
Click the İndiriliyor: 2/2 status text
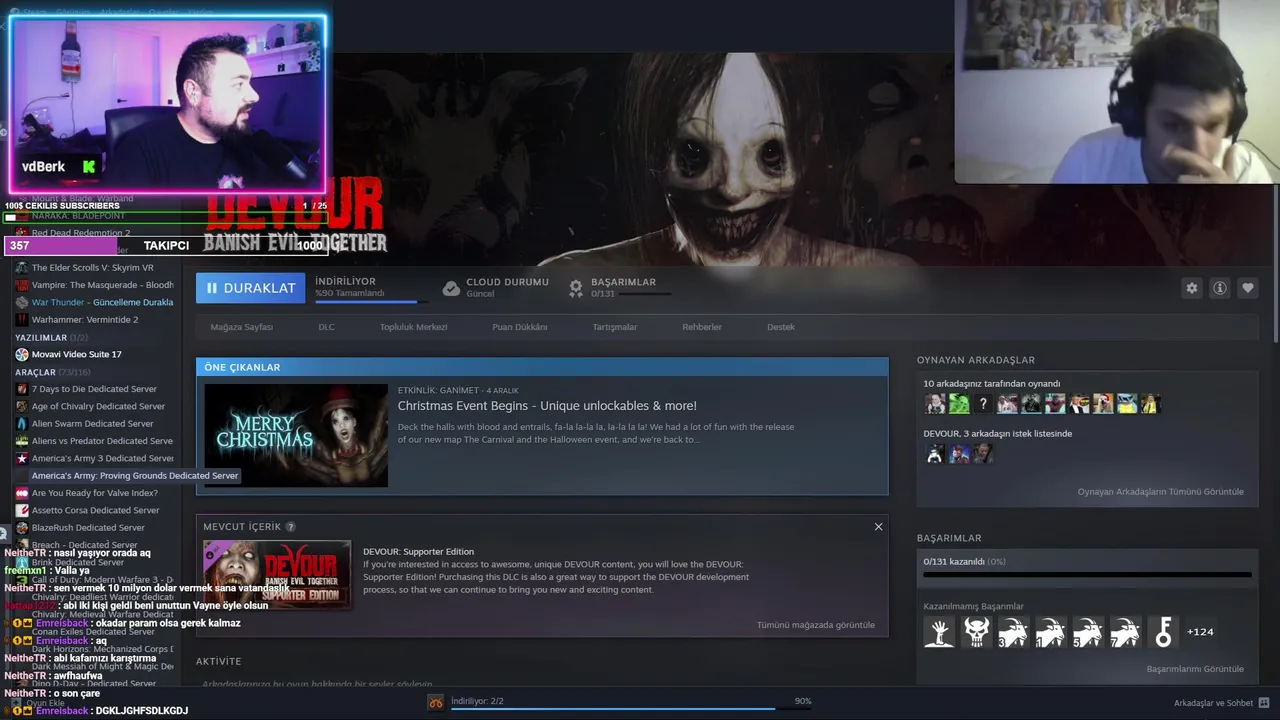(x=477, y=701)
